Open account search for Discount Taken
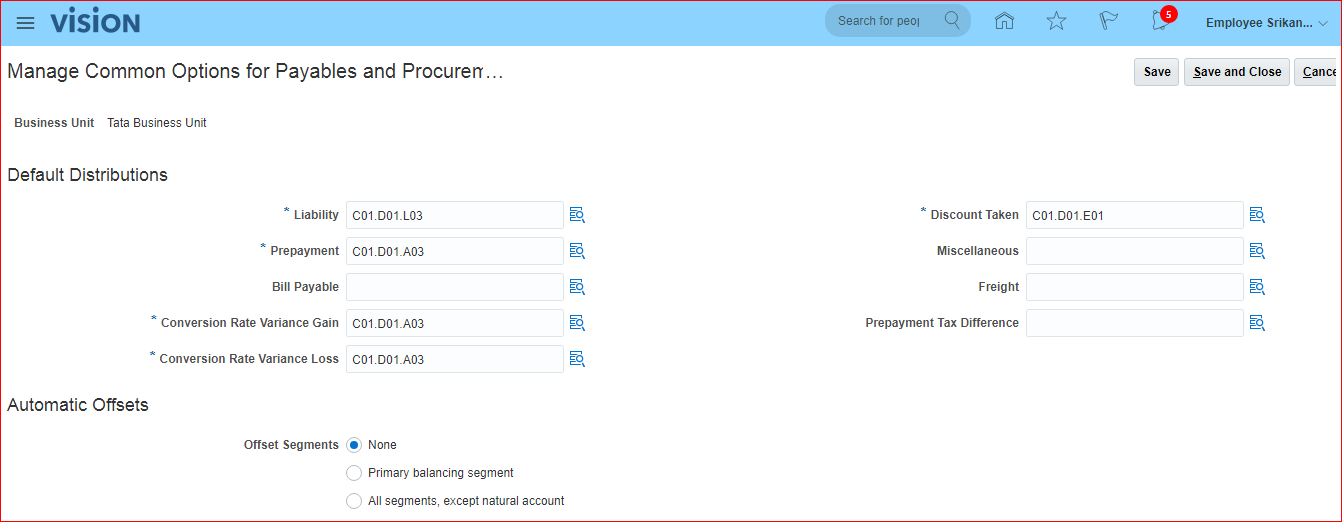 tap(1257, 215)
